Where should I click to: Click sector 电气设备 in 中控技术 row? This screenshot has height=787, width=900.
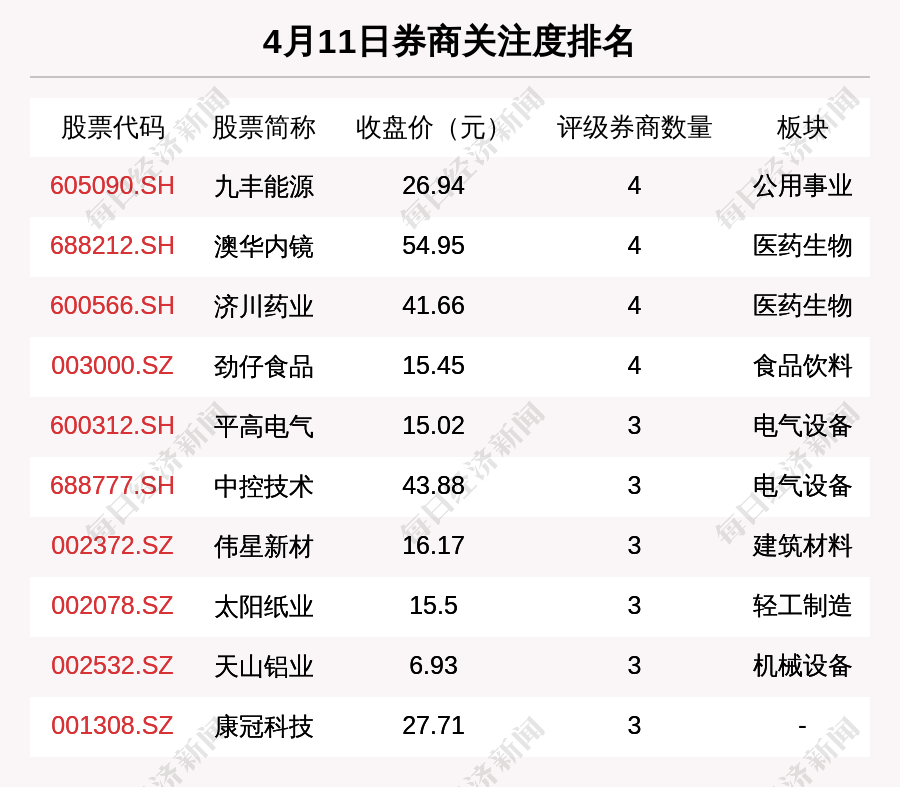[802, 486]
